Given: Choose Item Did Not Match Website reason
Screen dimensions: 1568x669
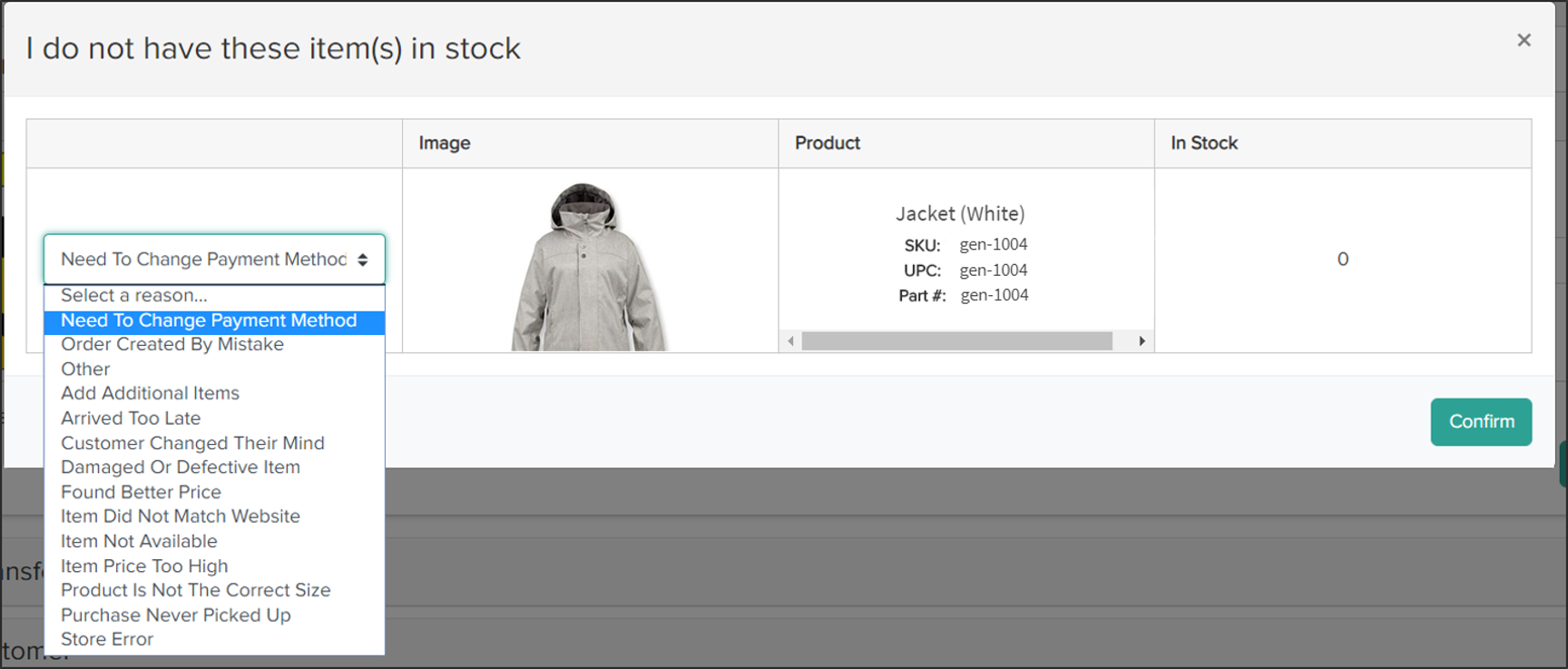Looking at the screenshot, I should (x=180, y=516).
